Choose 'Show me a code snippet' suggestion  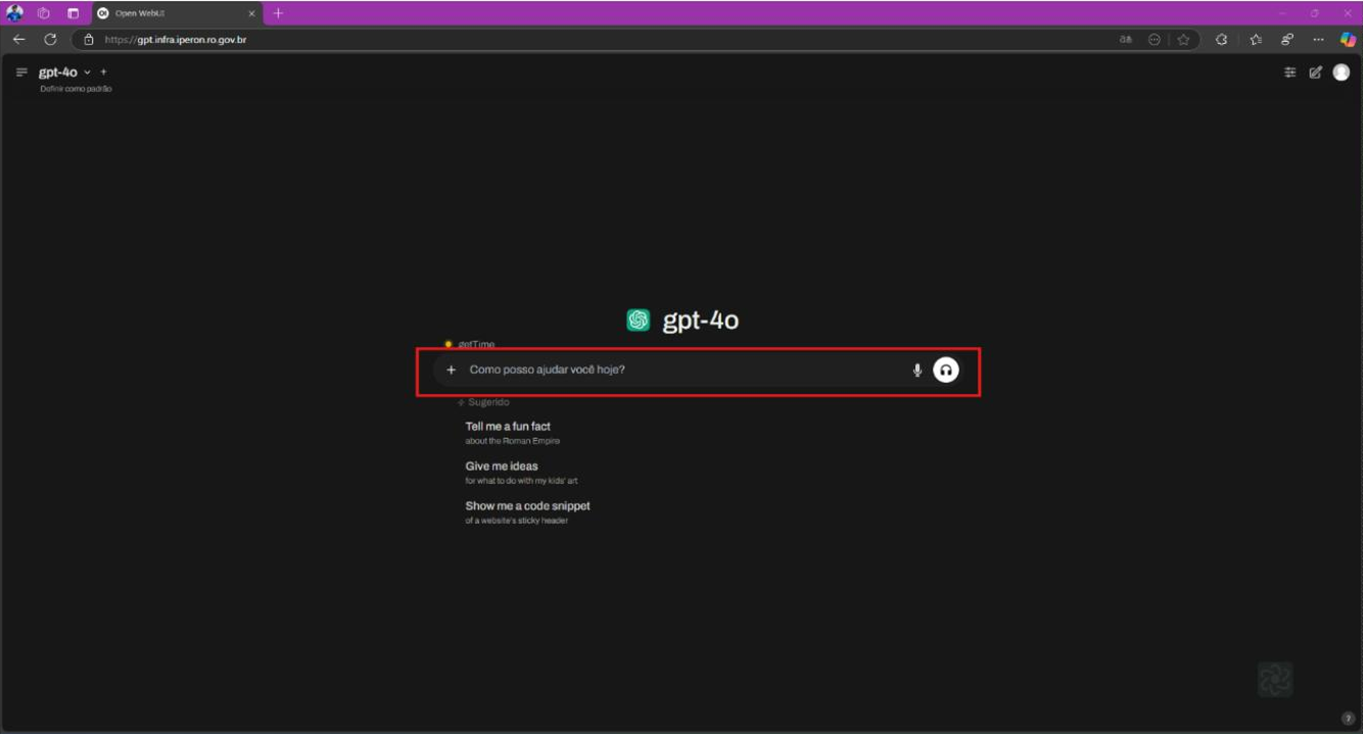click(527, 512)
